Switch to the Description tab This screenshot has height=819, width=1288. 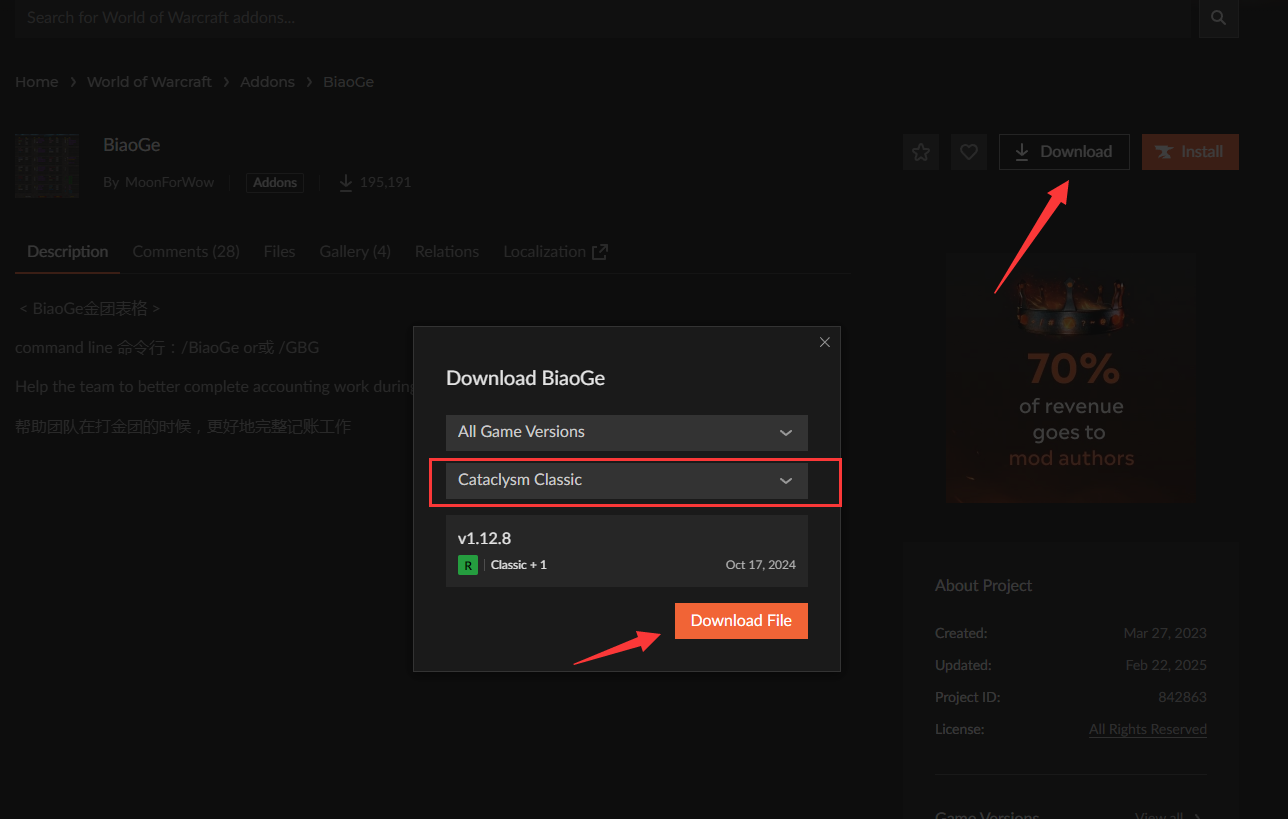click(68, 252)
